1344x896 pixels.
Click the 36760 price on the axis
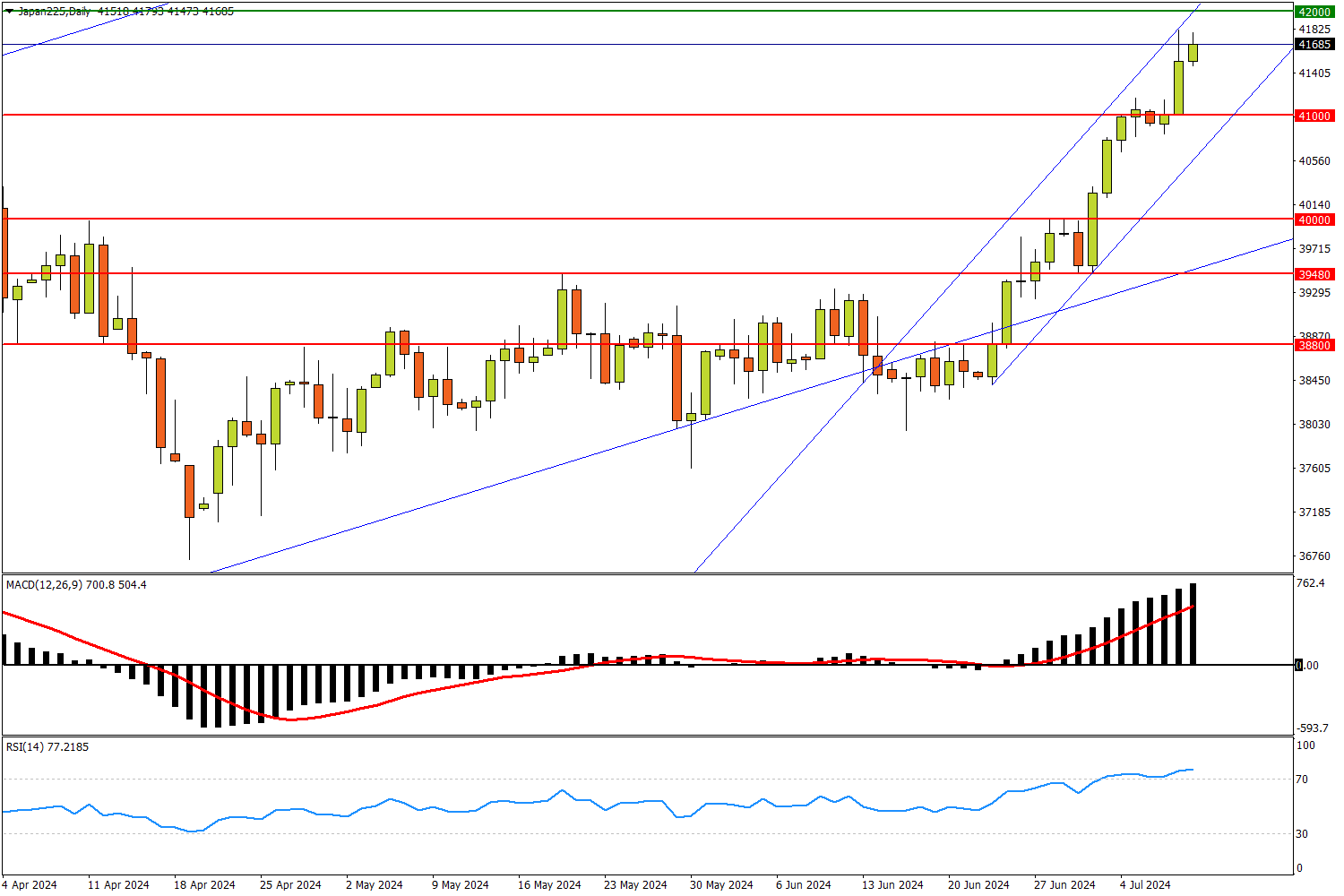(1314, 556)
